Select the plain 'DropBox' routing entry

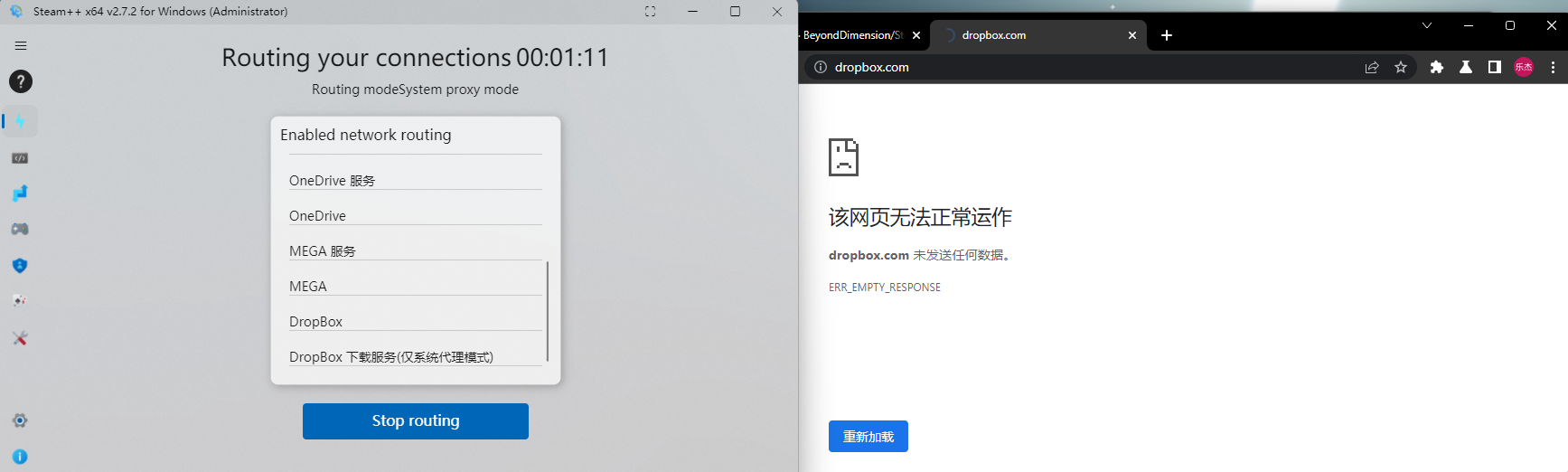(x=416, y=322)
